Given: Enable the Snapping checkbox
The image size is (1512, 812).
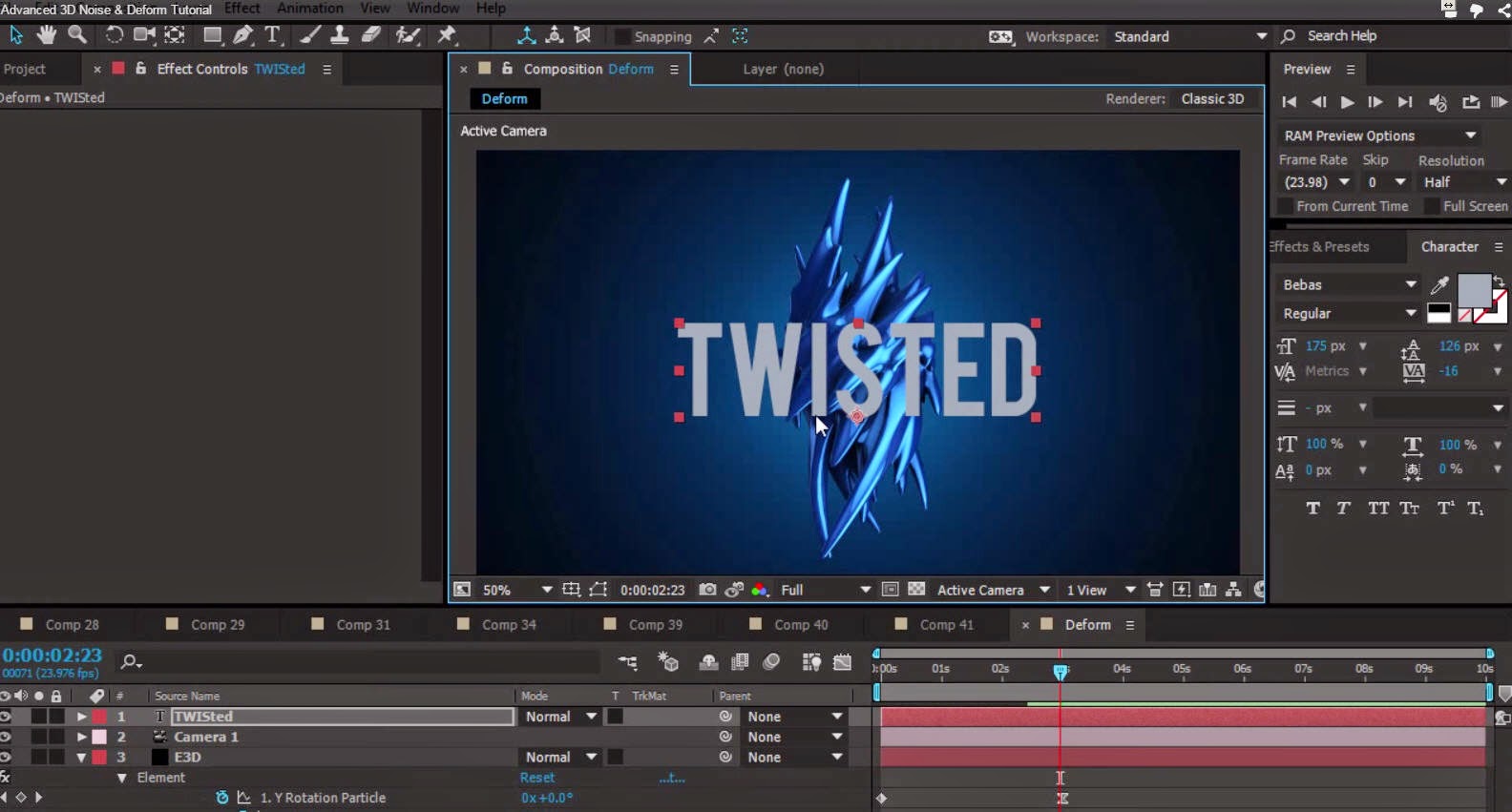Looking at the screenshot, I should (x=621, y=36).
